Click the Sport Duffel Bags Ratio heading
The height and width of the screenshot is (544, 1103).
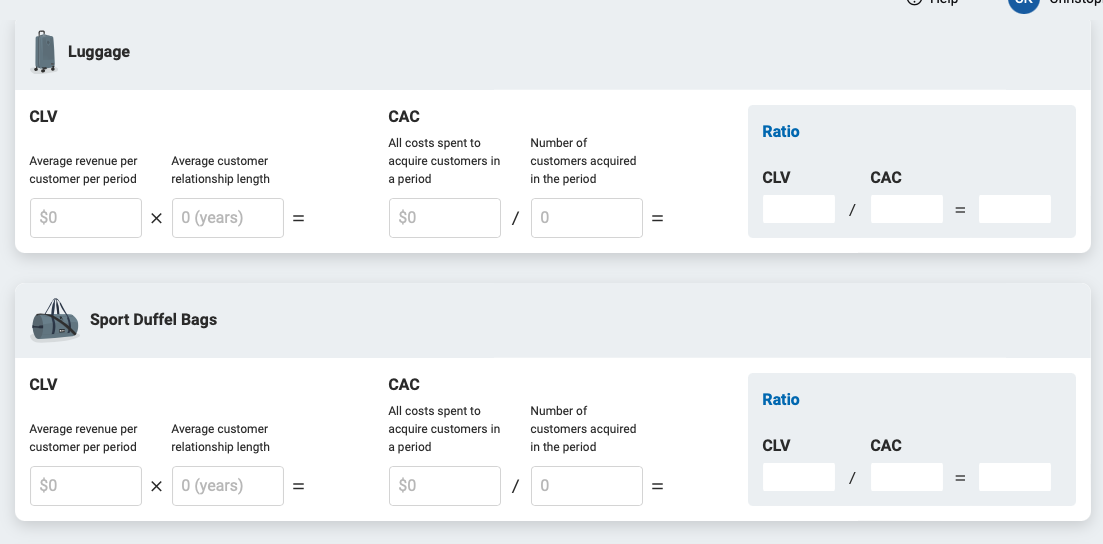click(x=781, y=400)
